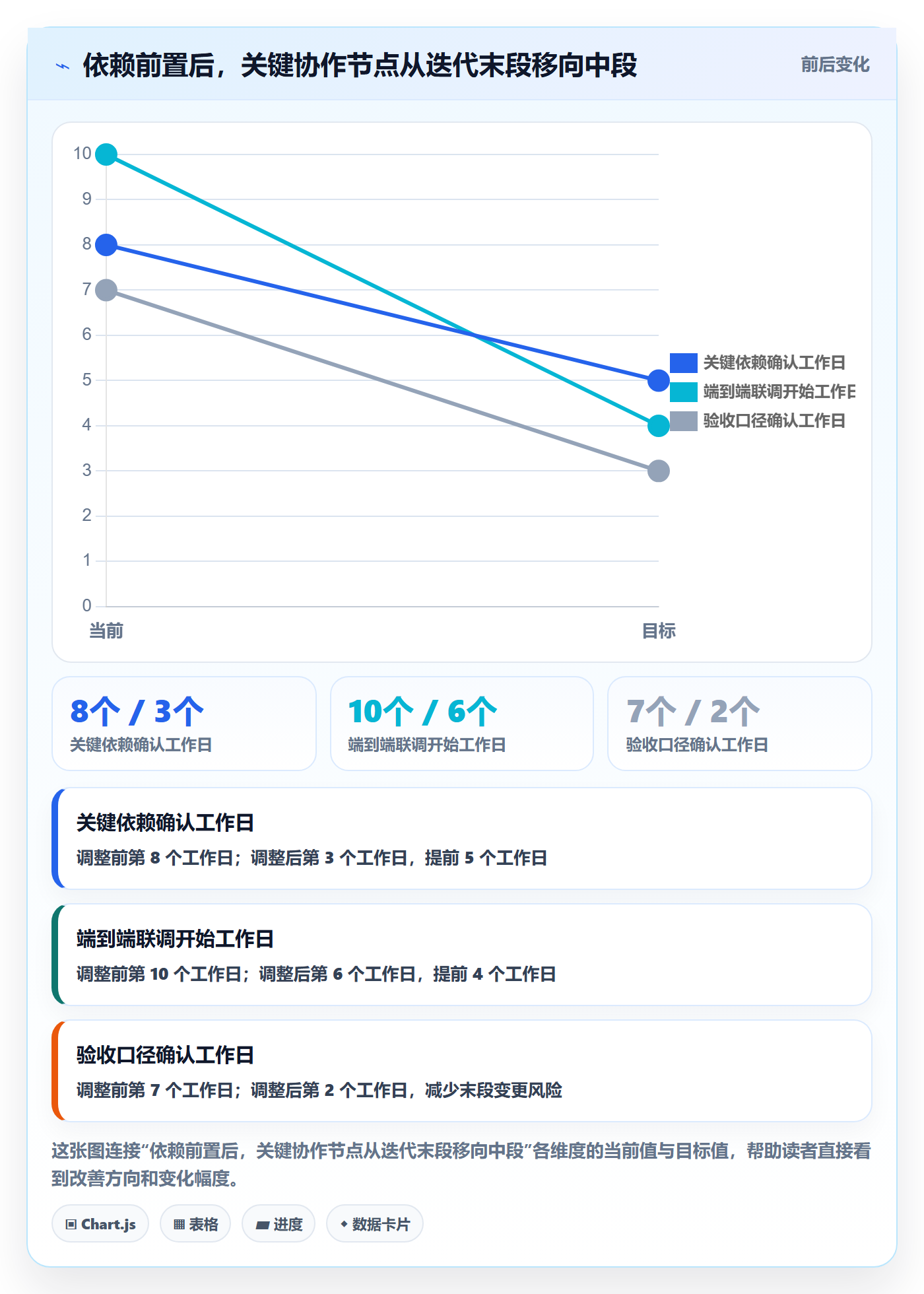Click the Chart.js tag chip

100,1224
